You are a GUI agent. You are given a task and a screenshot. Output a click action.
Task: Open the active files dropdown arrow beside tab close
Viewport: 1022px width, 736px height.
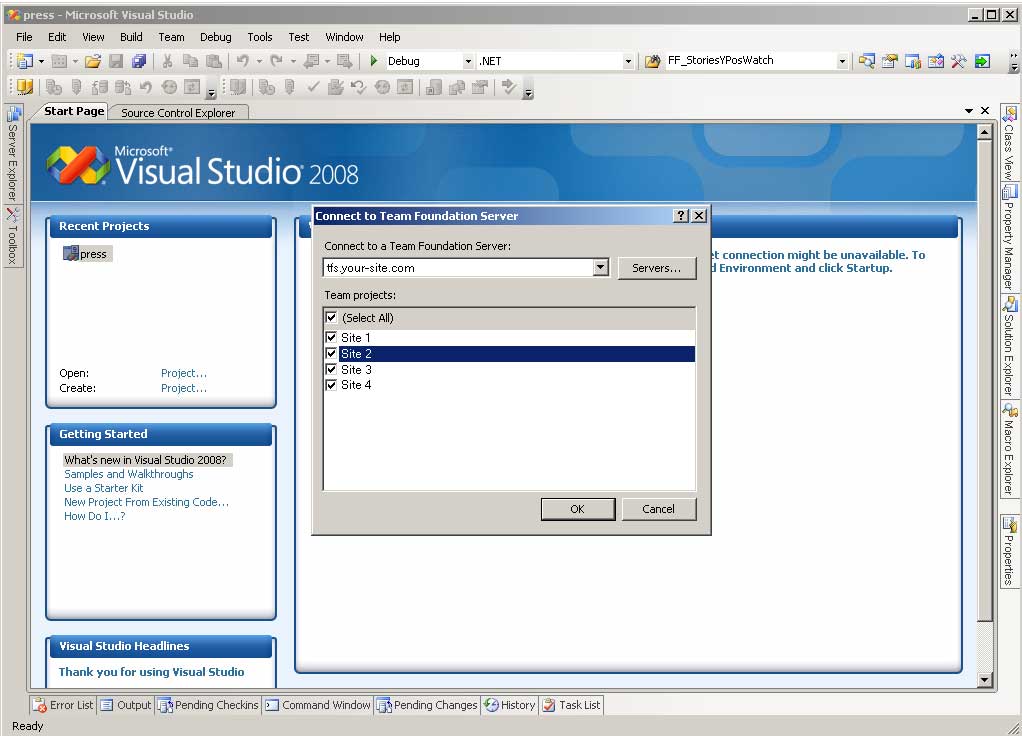click(x=969, y=111)
